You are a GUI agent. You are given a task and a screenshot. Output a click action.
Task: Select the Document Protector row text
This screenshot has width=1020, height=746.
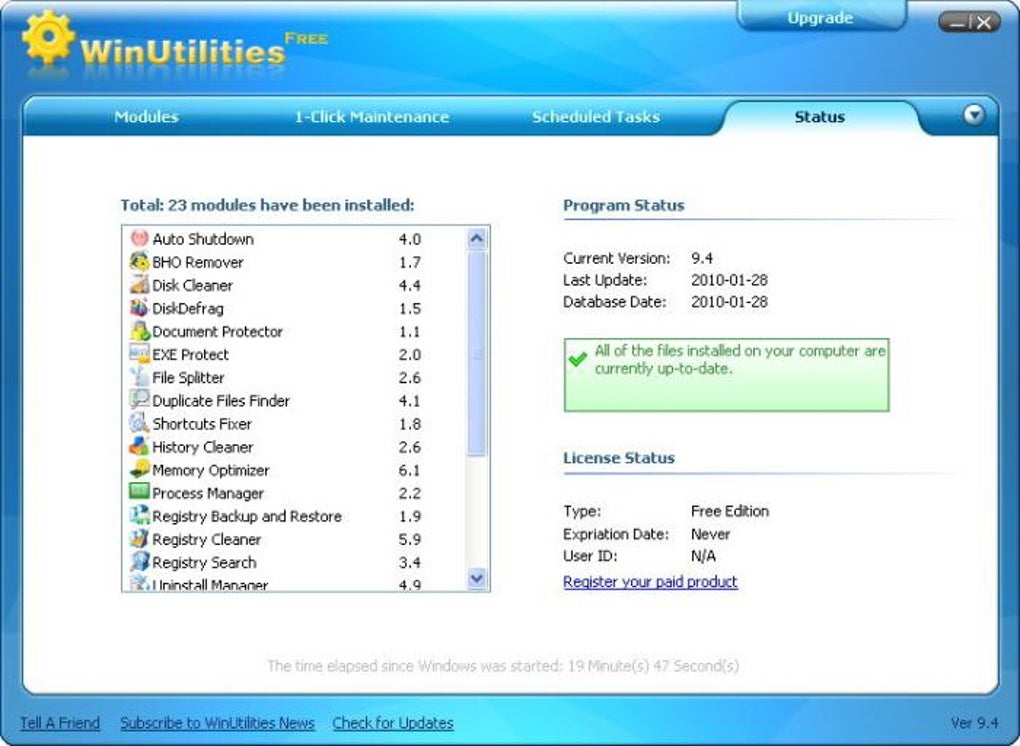[x=217, y=332]
